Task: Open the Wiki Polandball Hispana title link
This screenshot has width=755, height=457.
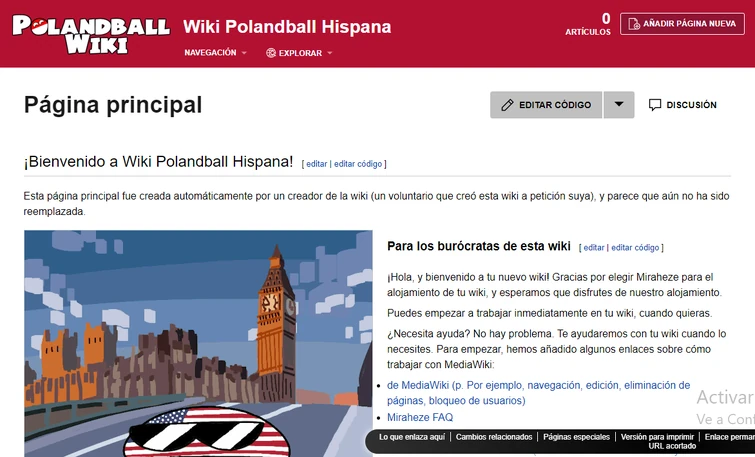Action: point(287,27)
